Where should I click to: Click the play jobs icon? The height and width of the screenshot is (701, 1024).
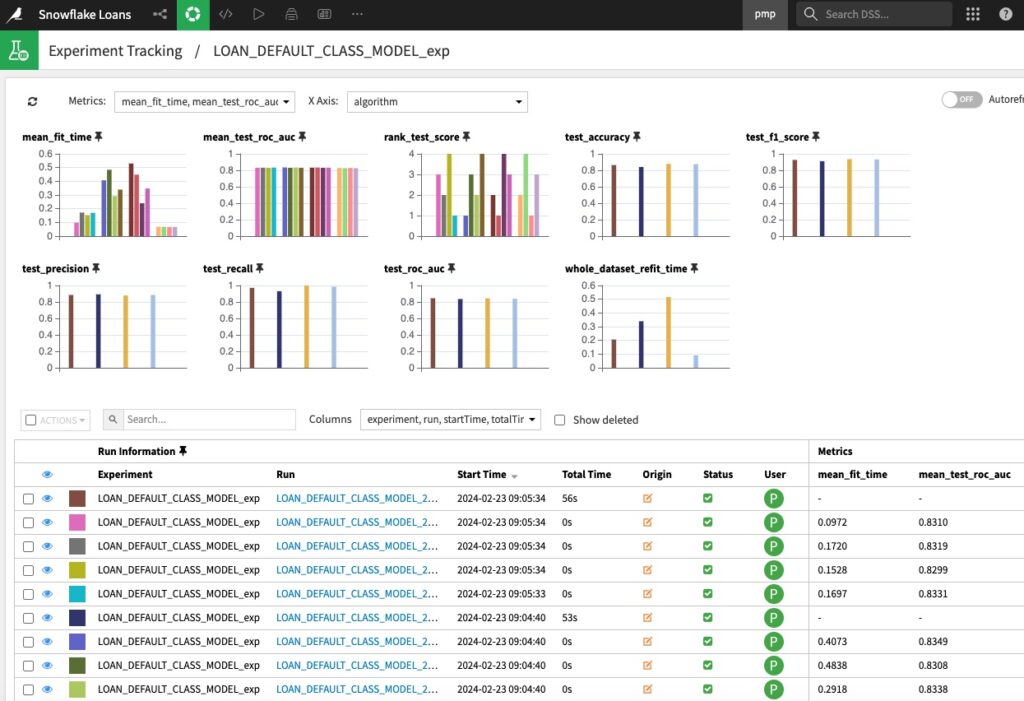[x=258, y=14]
